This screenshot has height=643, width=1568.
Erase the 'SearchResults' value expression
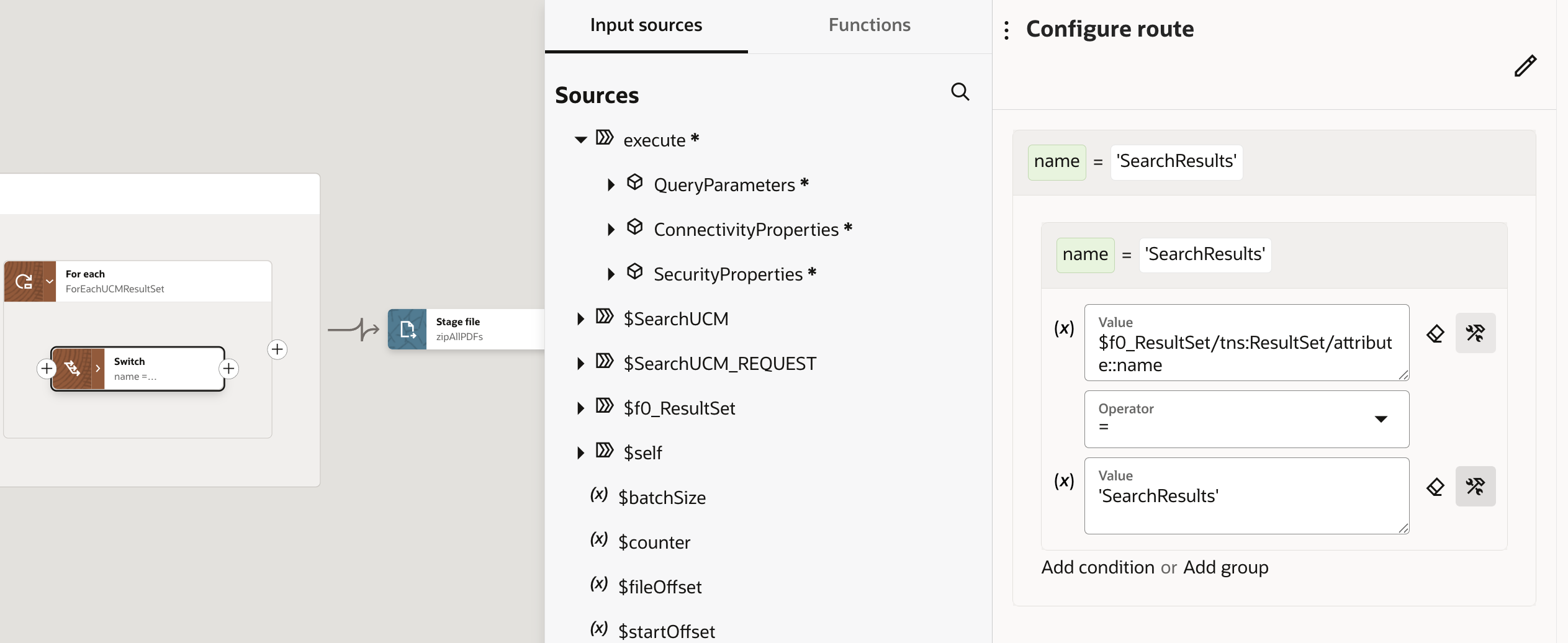(x=1436, y=487)
